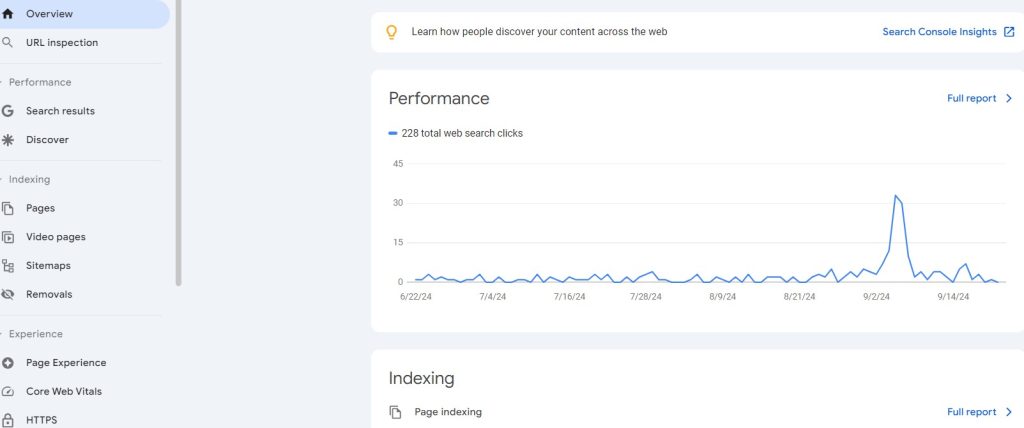Click the Video pages icon
Viewport: 1024px width, 428px height.
(x=8, y=237)
